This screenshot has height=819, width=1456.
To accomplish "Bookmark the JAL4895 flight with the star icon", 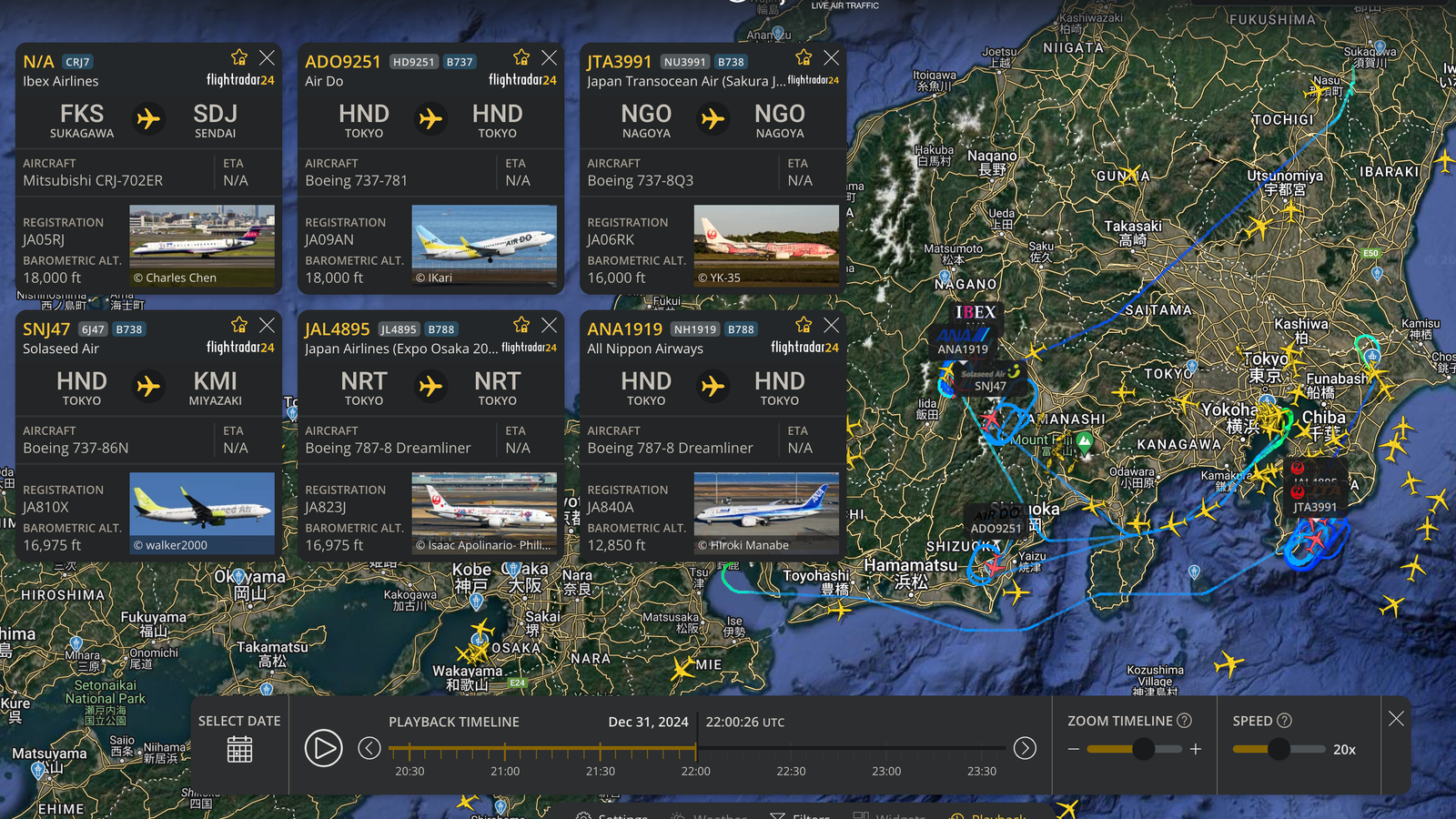I will click(x=521, y=325).
